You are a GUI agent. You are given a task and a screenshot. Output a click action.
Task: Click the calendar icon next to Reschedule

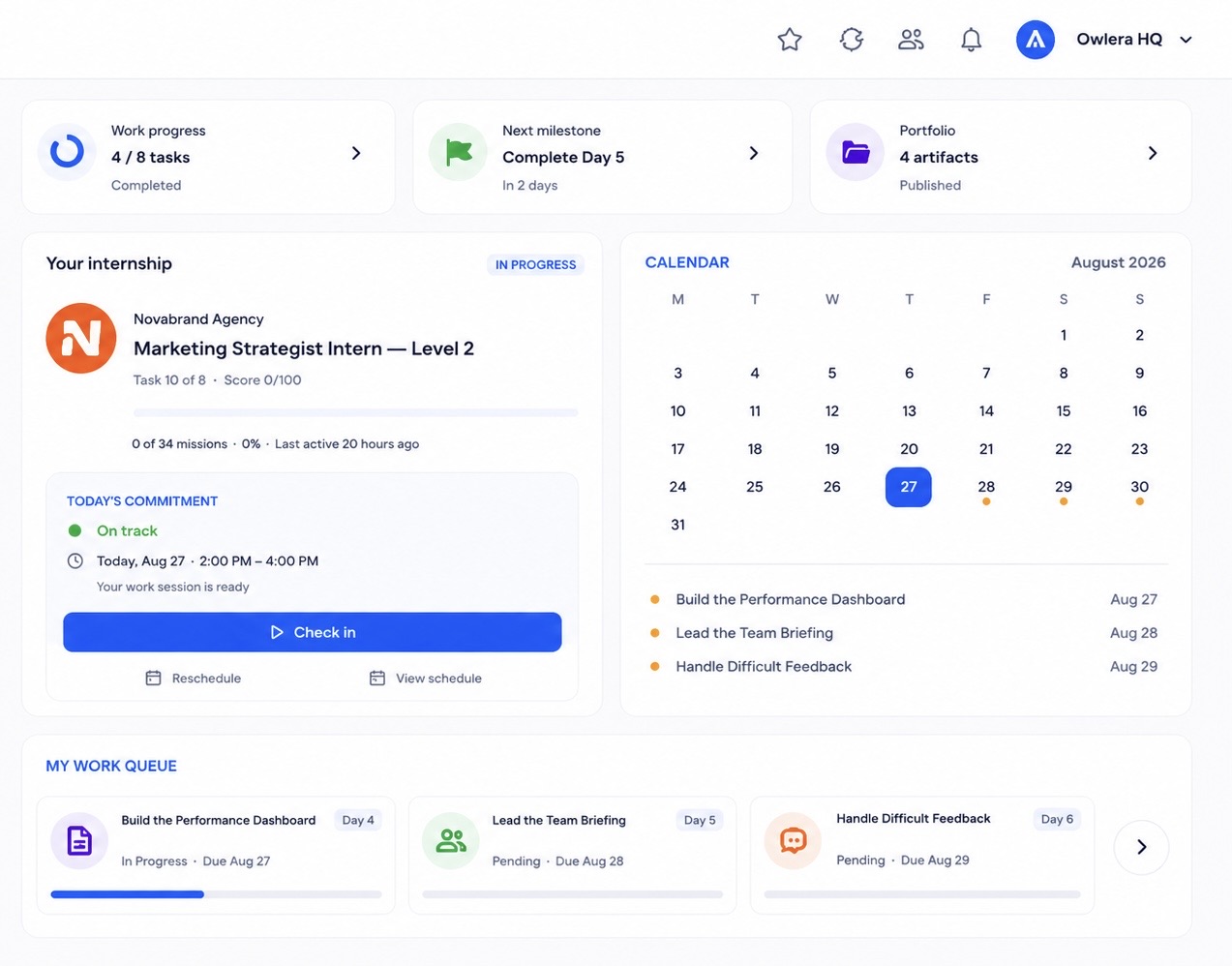tap(153, 679)
